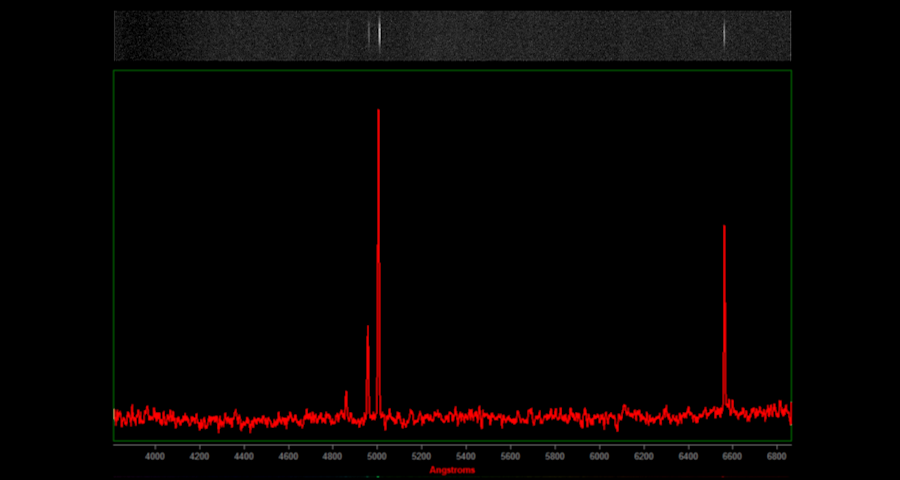
Task: Click the medium peak near 4959 Angstroms
Action: pos(367,328)
